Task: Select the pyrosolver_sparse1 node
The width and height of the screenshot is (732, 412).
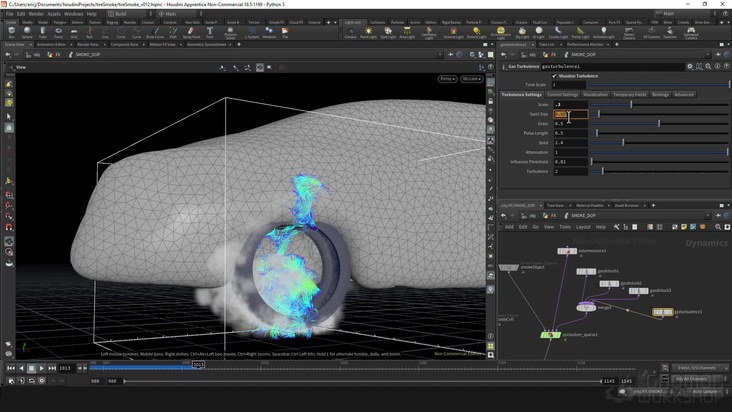Action: click(x=550, y=335)
